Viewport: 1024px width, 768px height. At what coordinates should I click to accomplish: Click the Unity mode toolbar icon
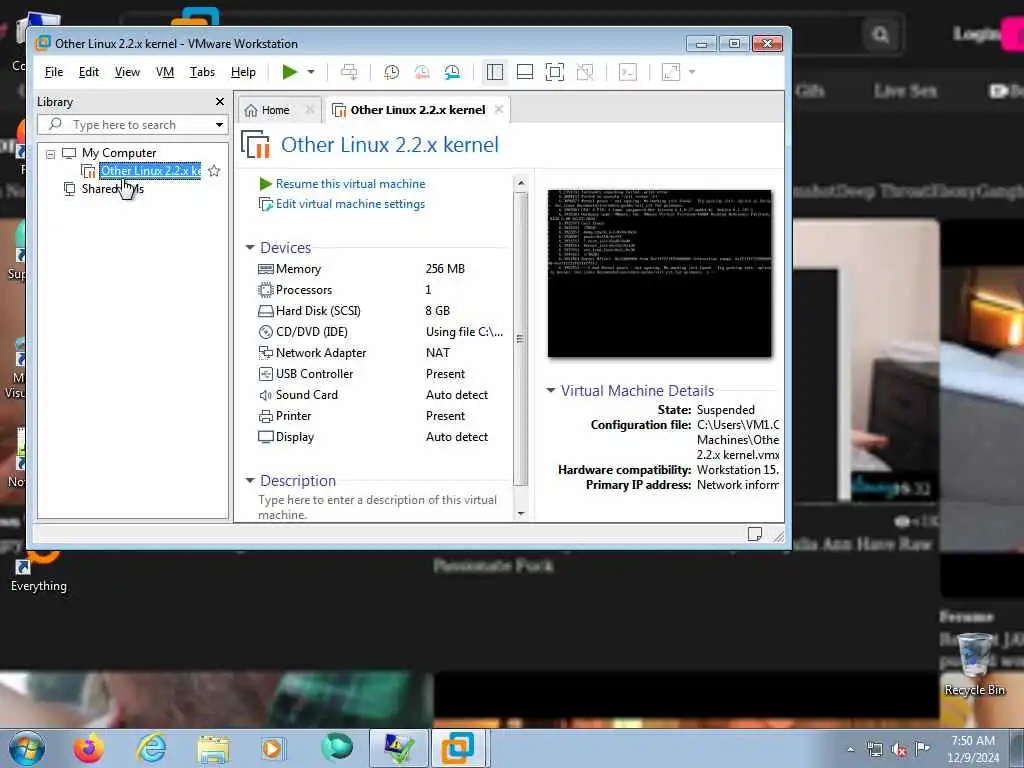tap(584, 72)
